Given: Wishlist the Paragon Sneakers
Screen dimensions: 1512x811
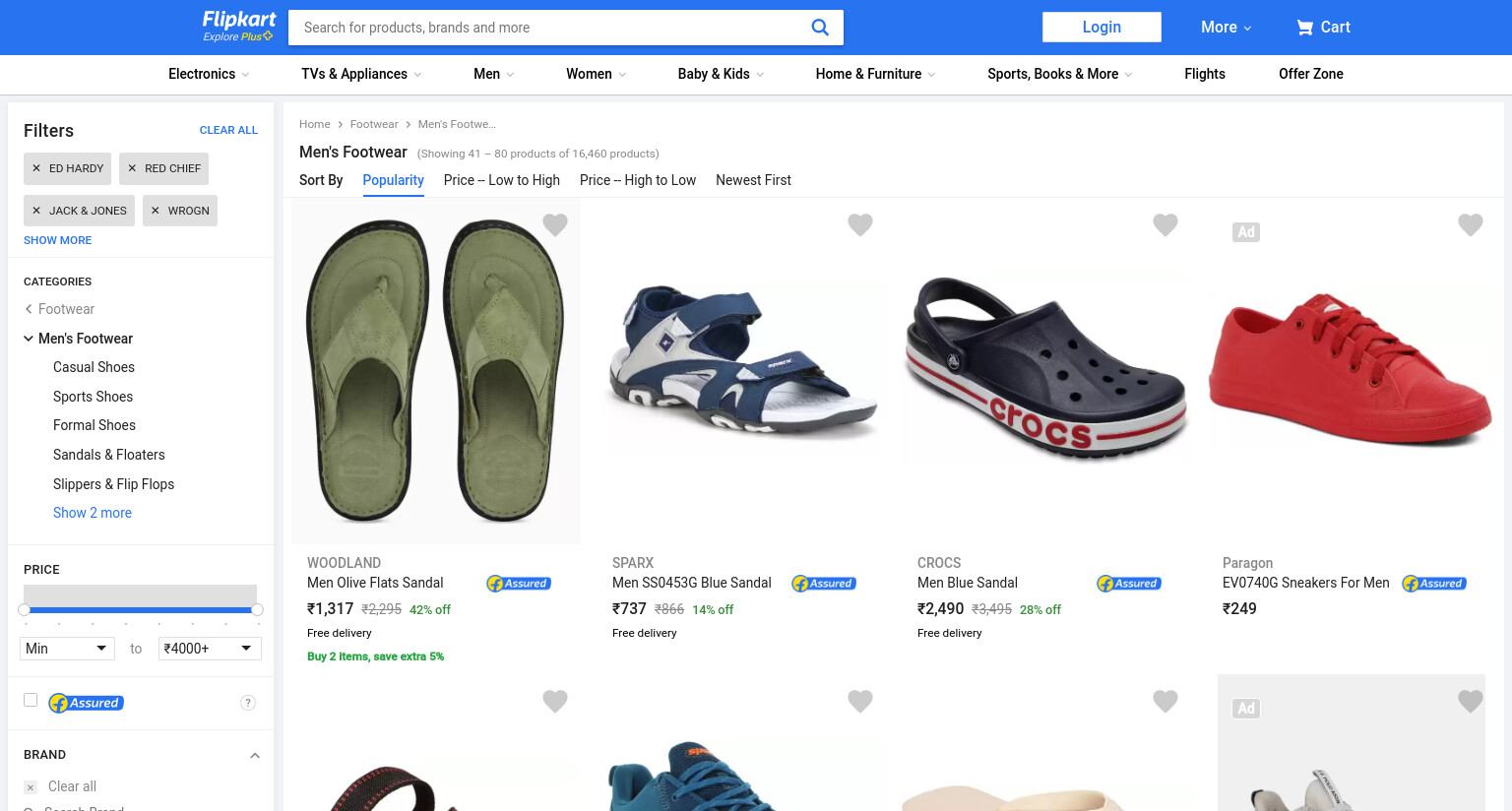Looking at the screenshot, I should 1471,225.
